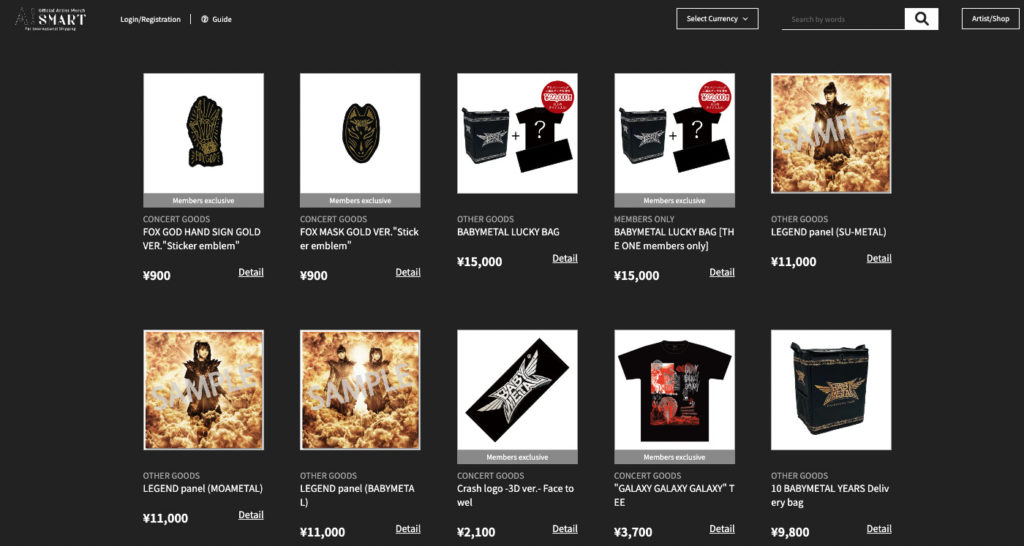Open the FOX GOD HAND SIGN sticker thumbnail
The width and height of the screenshot is (1024, 546).
tap(204, 140)
